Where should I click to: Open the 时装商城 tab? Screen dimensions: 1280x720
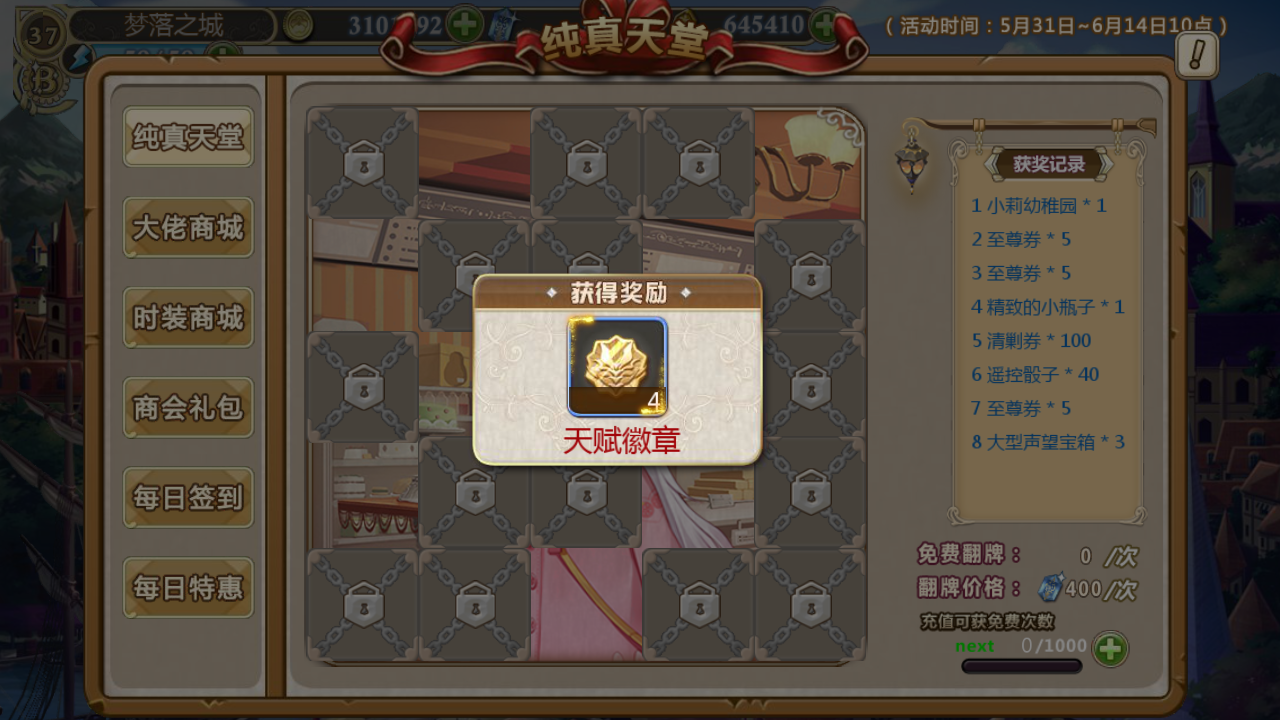(x=188, y=317)
